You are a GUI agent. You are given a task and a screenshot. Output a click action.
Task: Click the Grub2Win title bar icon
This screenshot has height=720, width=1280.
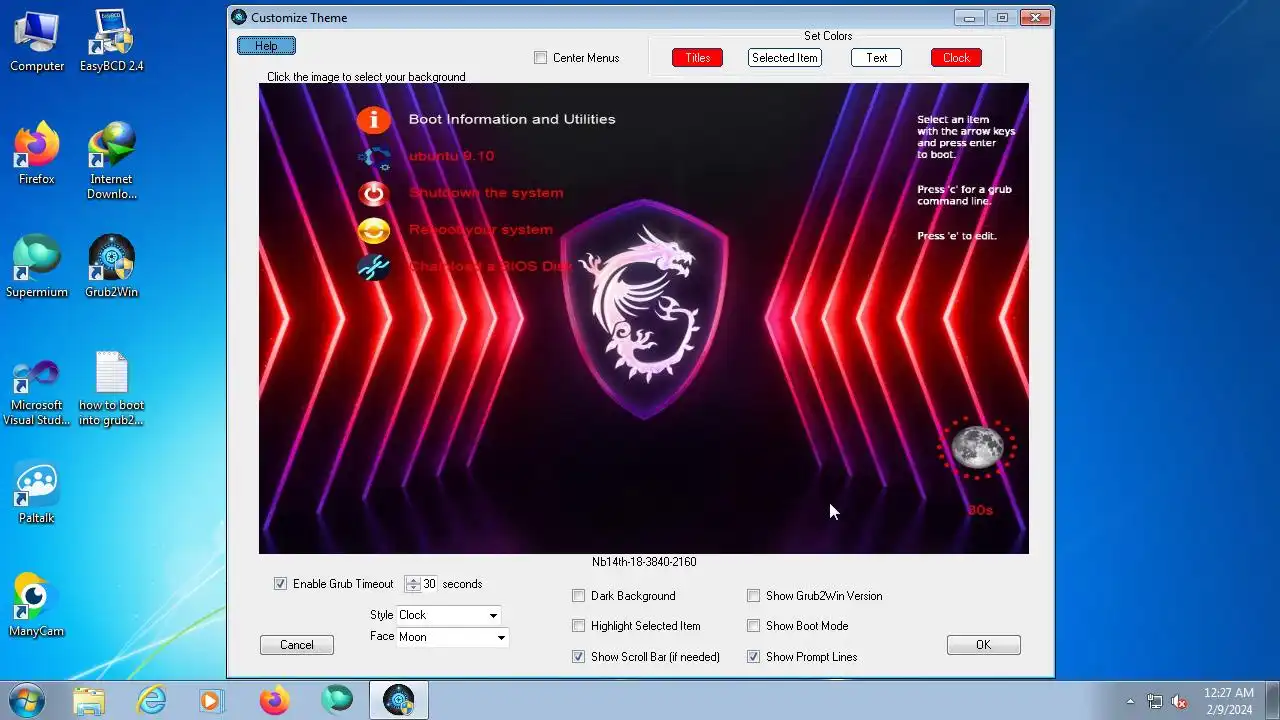[238, 17]
